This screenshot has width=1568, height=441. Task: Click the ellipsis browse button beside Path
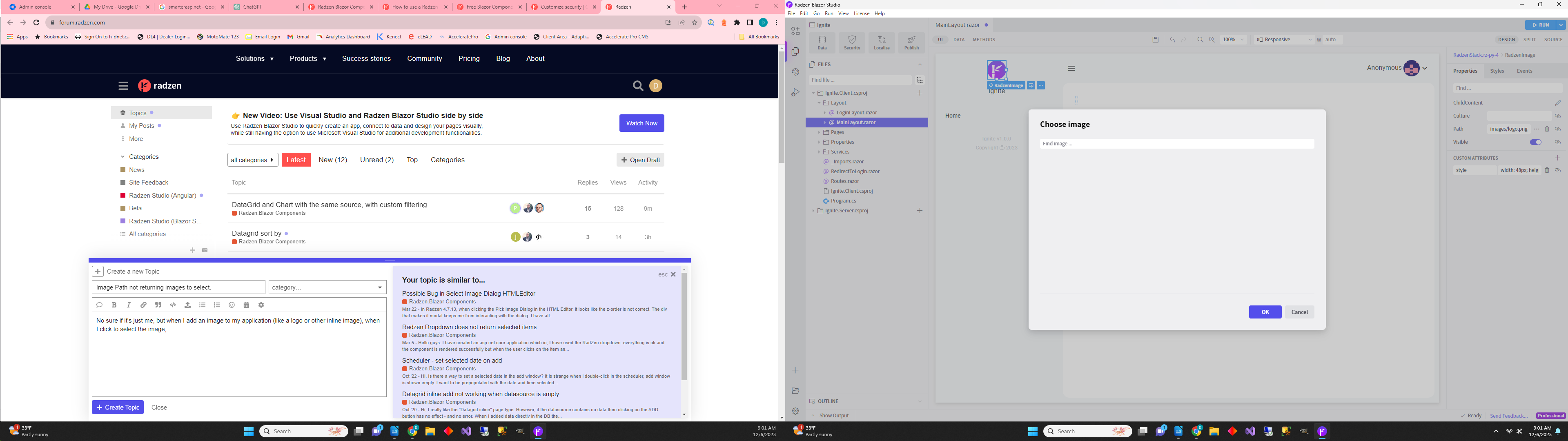pos(1536,129)
